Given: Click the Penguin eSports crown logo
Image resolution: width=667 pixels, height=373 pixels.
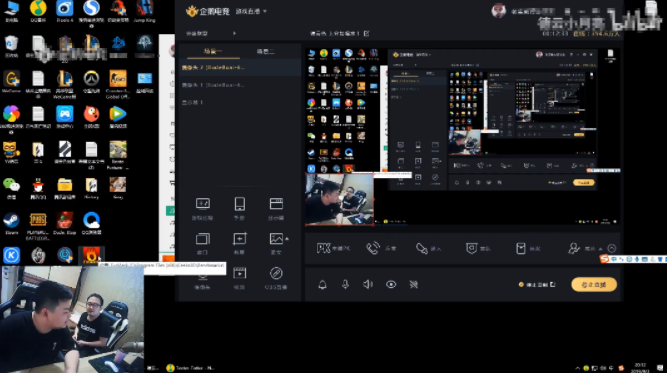Looking at the screenshot, I should (192, 11).
